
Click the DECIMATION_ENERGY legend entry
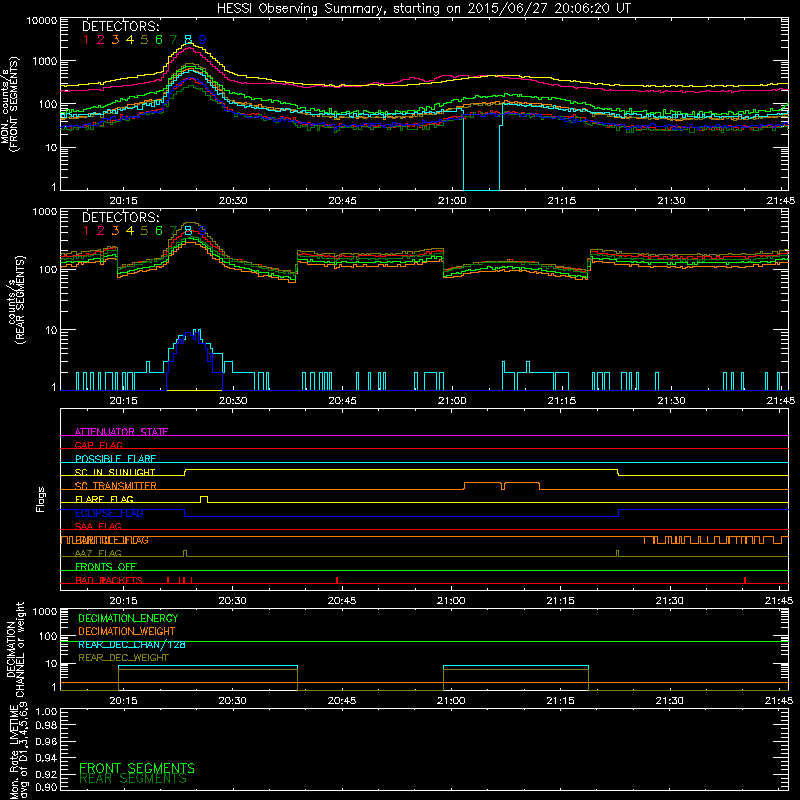pos(128,618)
